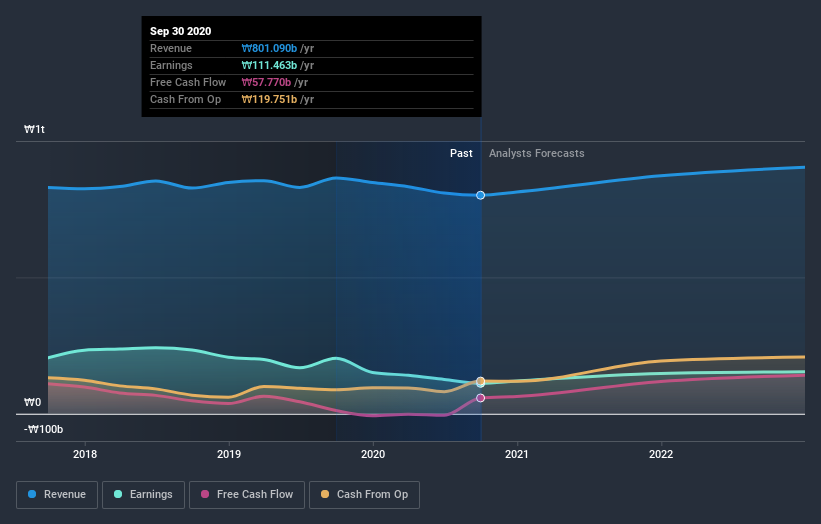Select the 2021 x-axis label
Viewport: 821px width, 524px height.
[x=517, y=454]
